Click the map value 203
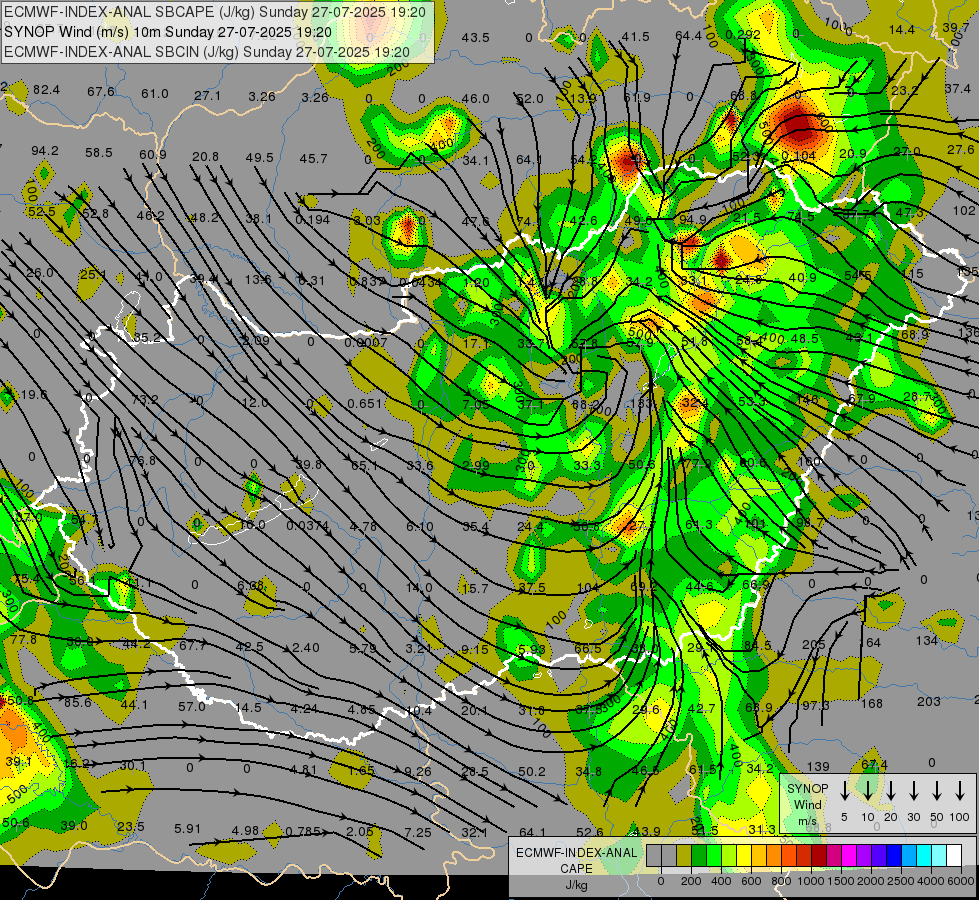The image size is (979, 900). coord(928,701)
